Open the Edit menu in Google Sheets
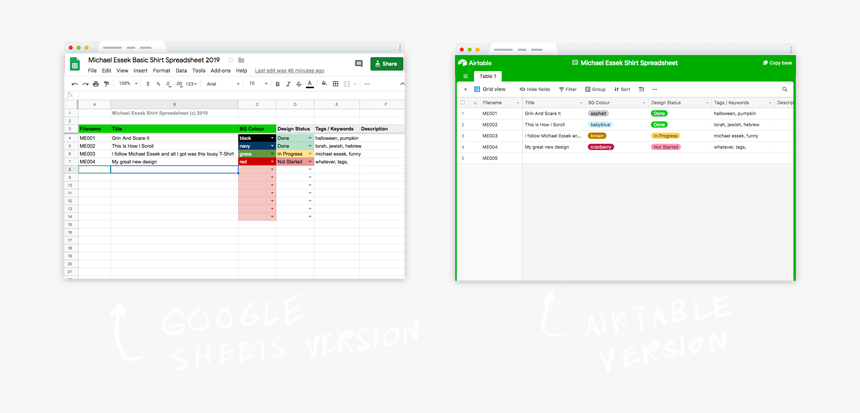Viewport: 860px width, 413px height. [x=106, y=71]
